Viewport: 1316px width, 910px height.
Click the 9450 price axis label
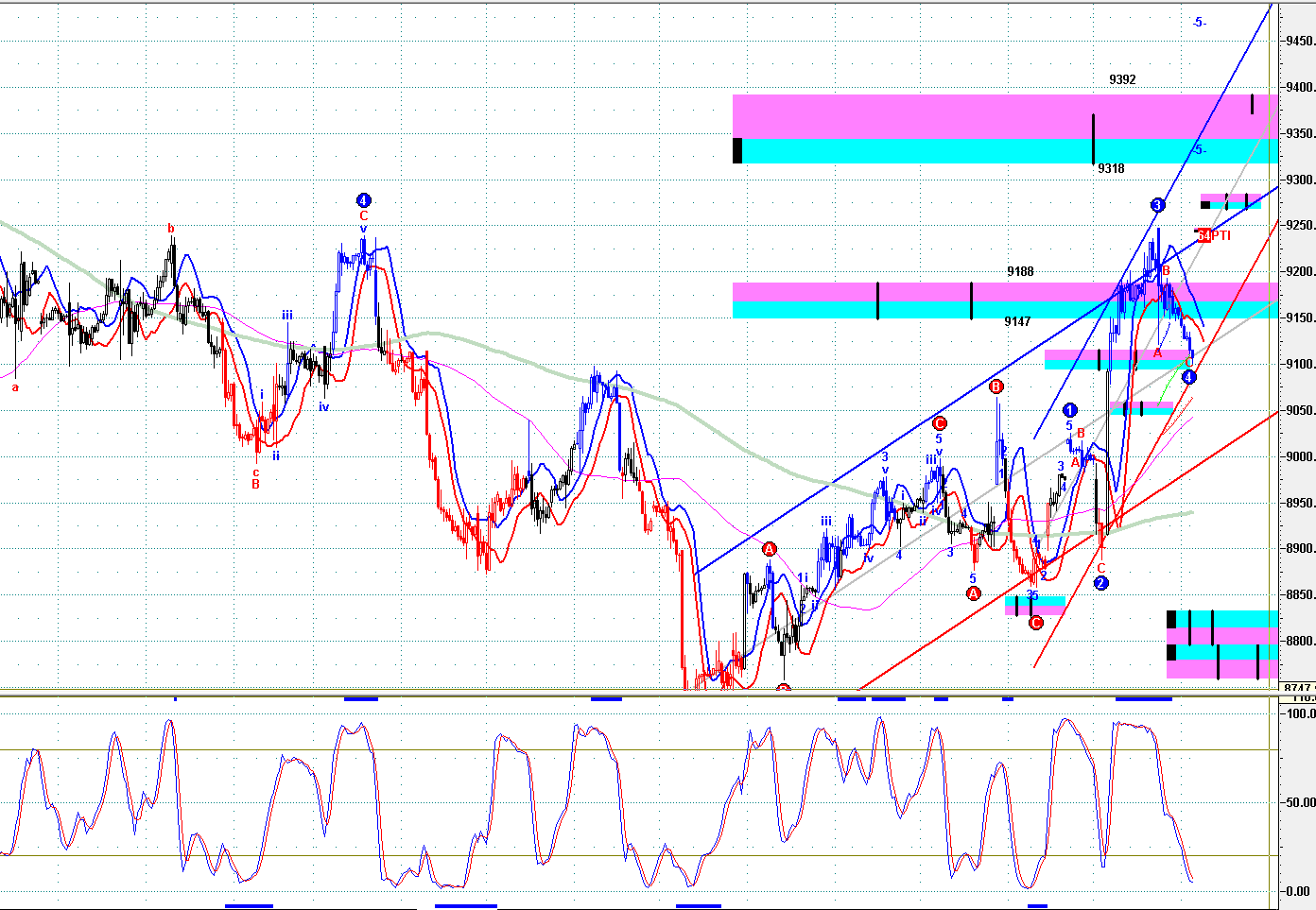1300,41
